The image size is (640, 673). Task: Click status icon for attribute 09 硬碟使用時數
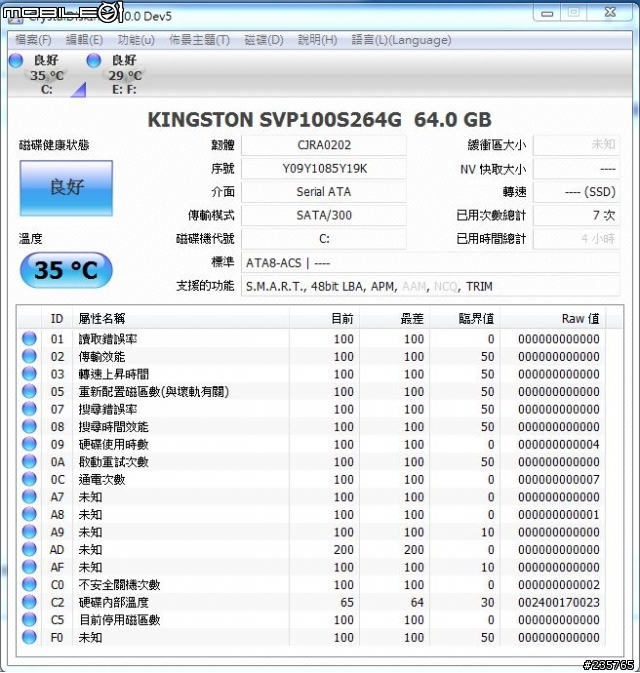(x=29, y=444)
